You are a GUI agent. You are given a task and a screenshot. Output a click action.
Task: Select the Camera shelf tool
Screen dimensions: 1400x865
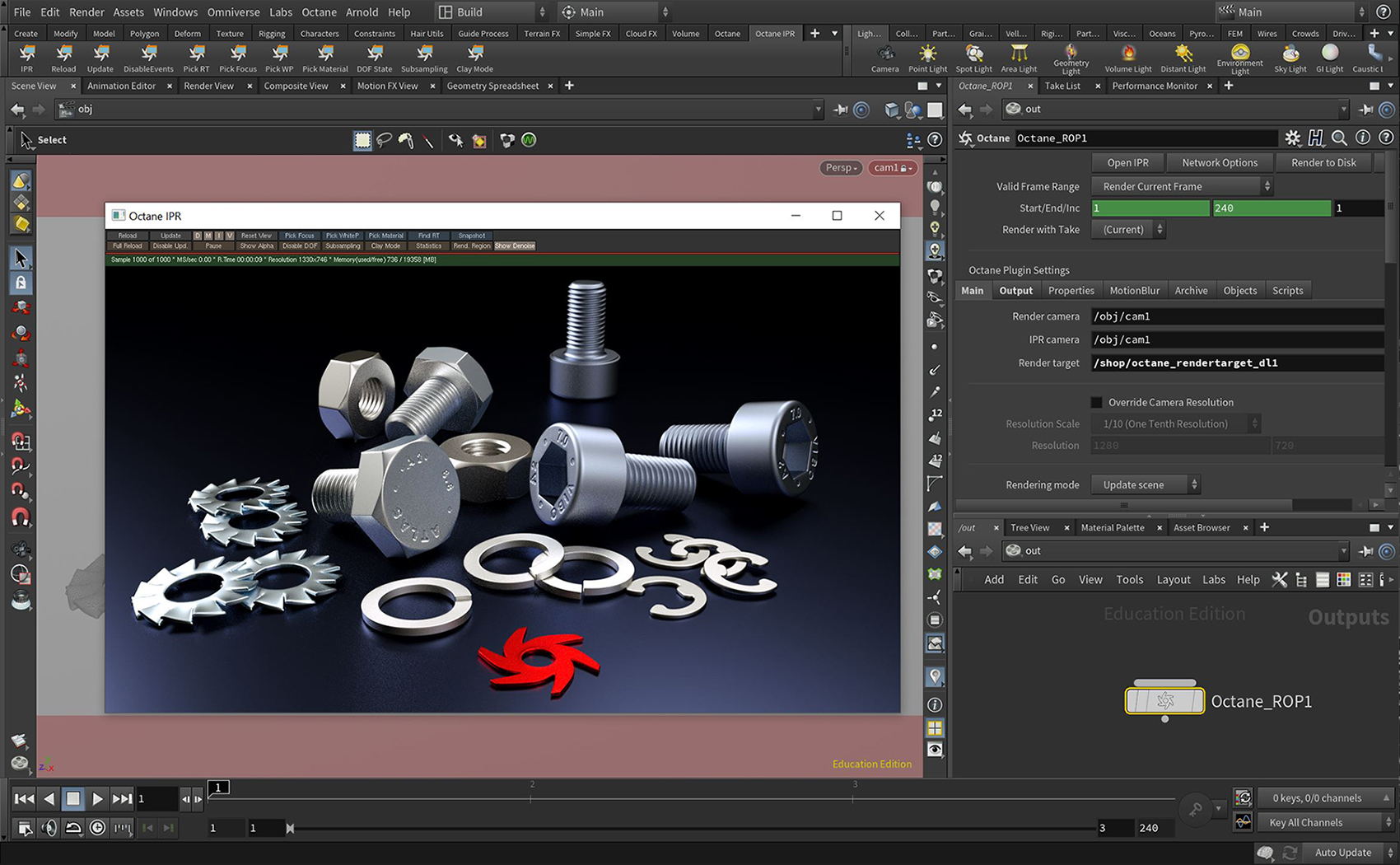coord(885,58)
